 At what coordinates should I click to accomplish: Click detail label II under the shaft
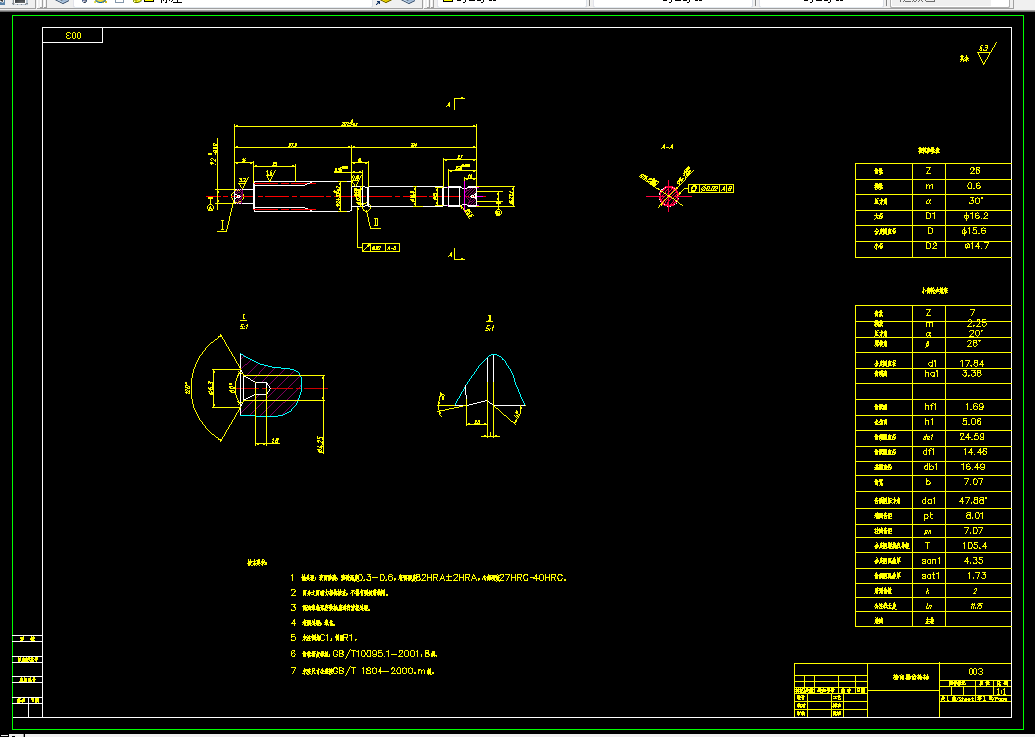click(376, 222)
